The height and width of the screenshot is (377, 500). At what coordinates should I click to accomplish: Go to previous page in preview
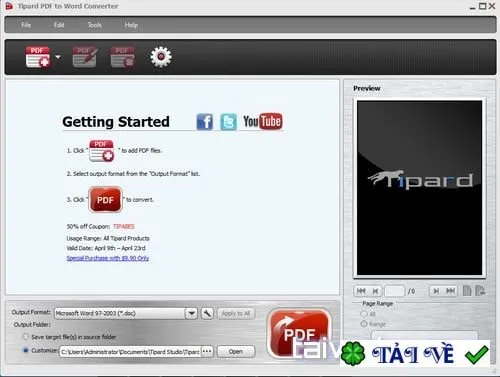pos(375,291)
